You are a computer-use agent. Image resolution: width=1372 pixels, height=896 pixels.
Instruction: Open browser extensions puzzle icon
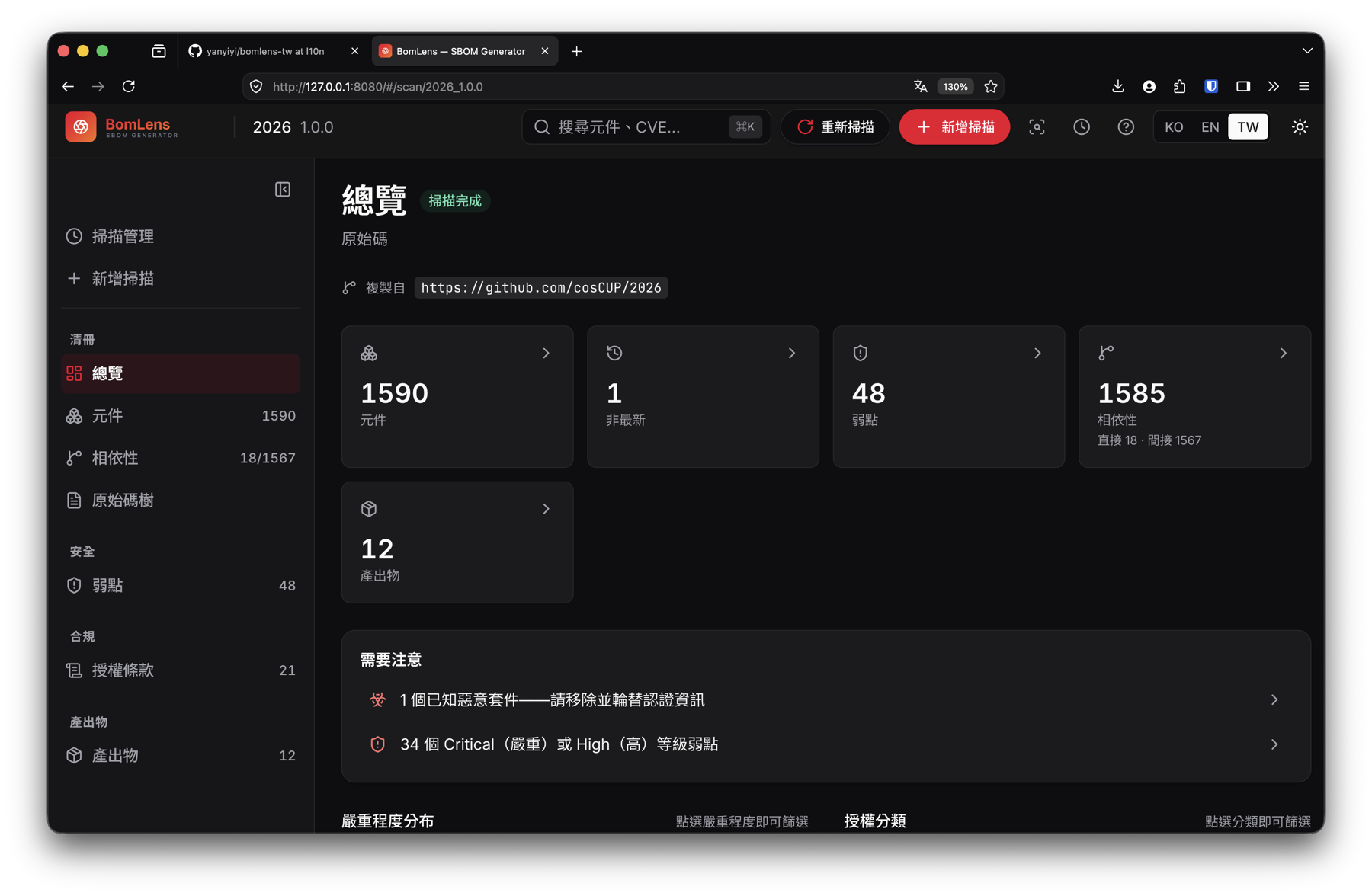[1180, 86]
